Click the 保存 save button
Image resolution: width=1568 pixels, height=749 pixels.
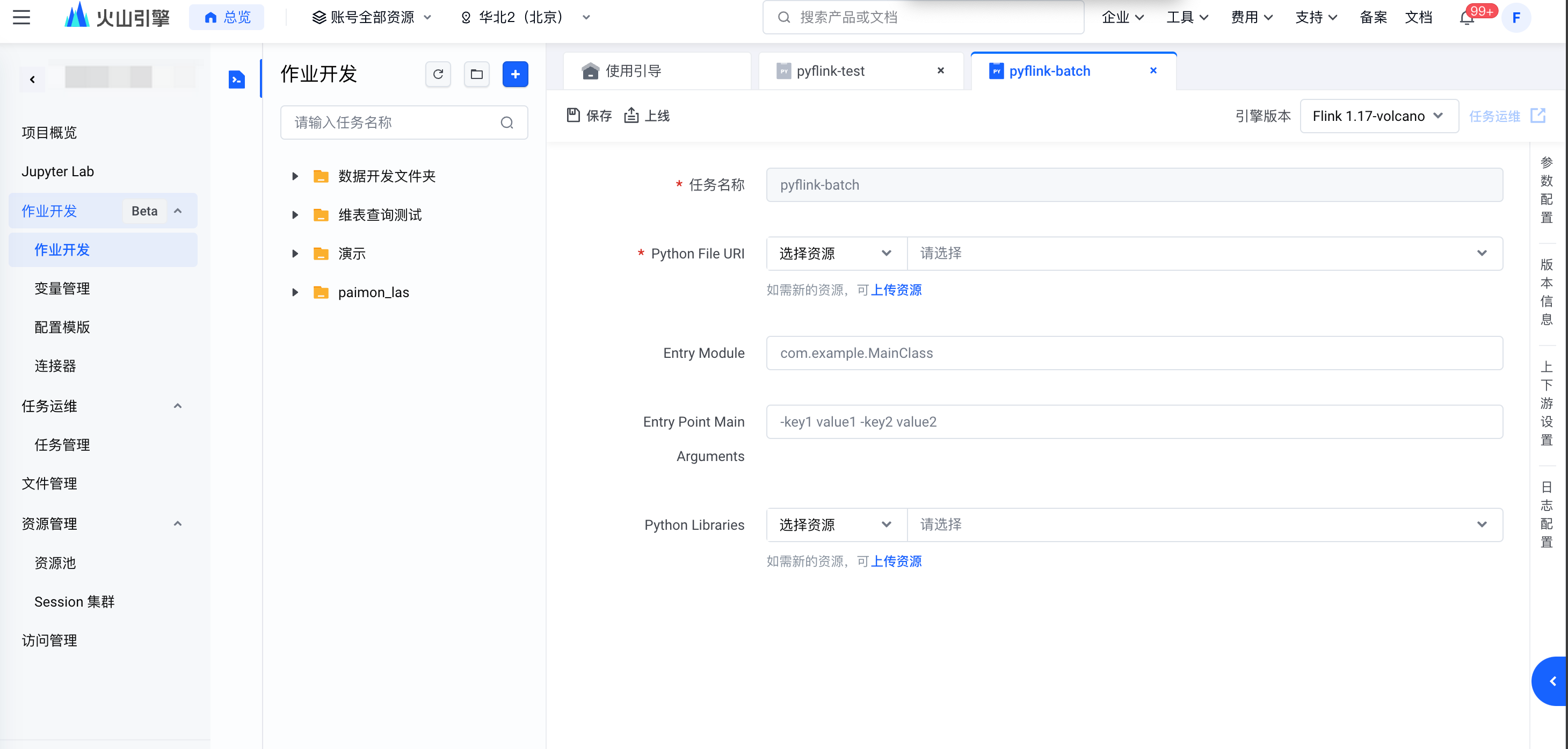[x=589, y=116]
